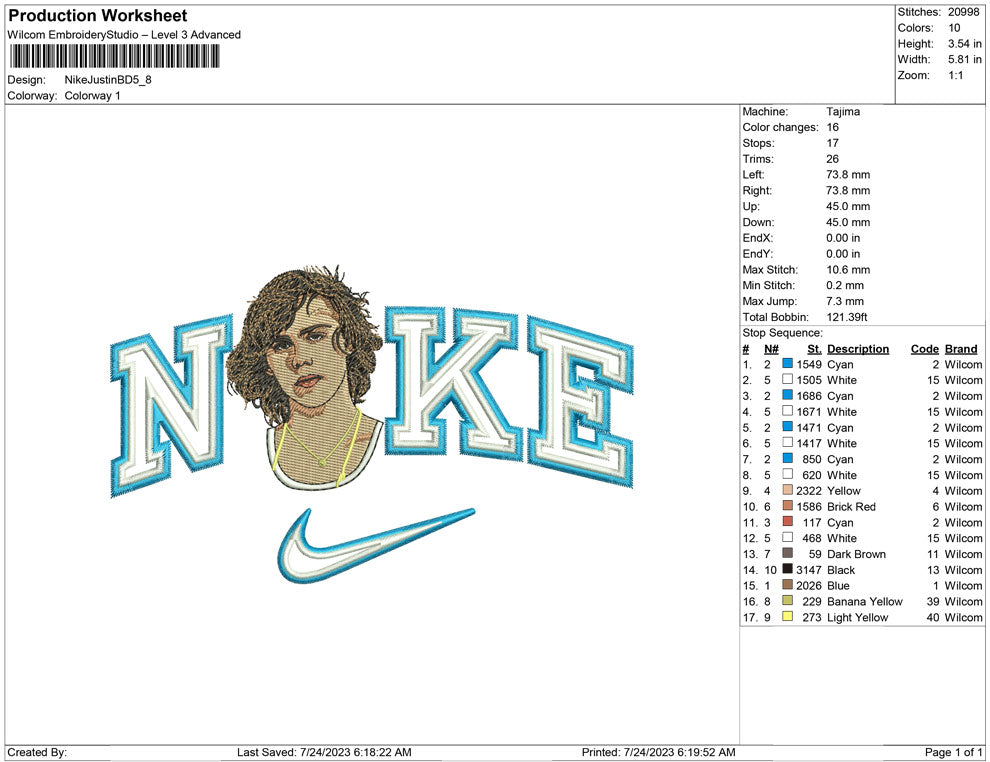Click the Printed timestamp in footer
The image size is (990, 762).
click(x=659, y=752)
